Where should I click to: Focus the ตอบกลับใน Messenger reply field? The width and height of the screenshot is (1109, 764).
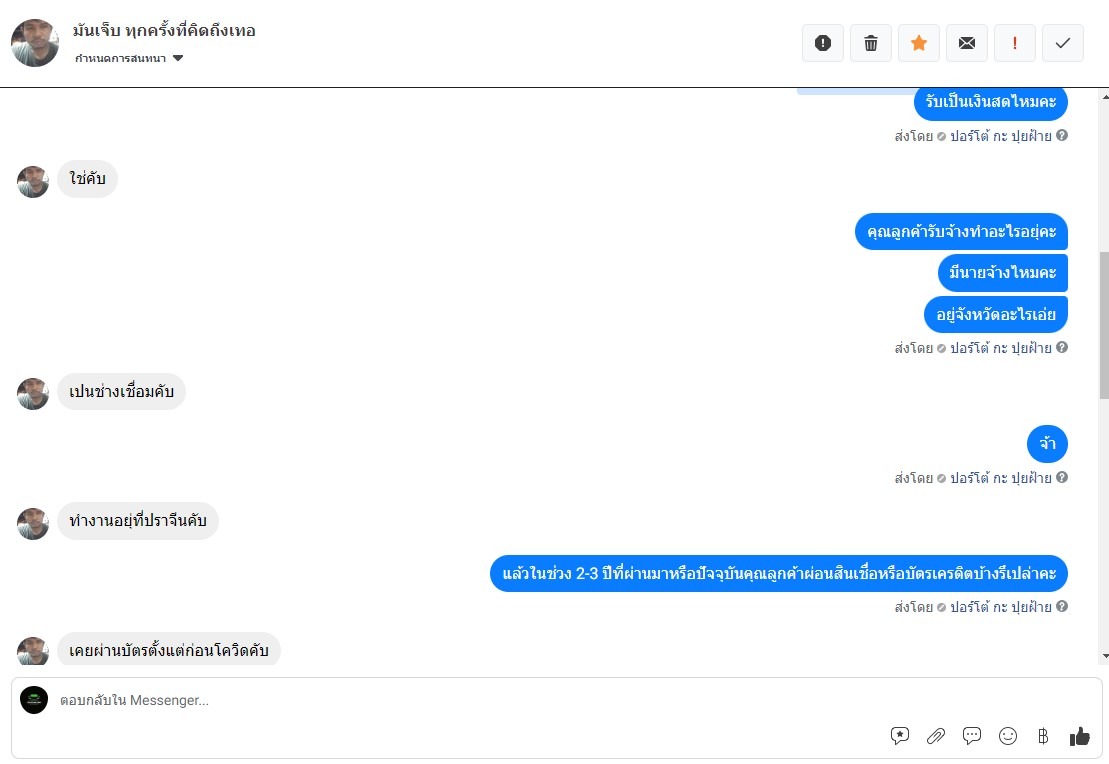[x=467, y=700]
